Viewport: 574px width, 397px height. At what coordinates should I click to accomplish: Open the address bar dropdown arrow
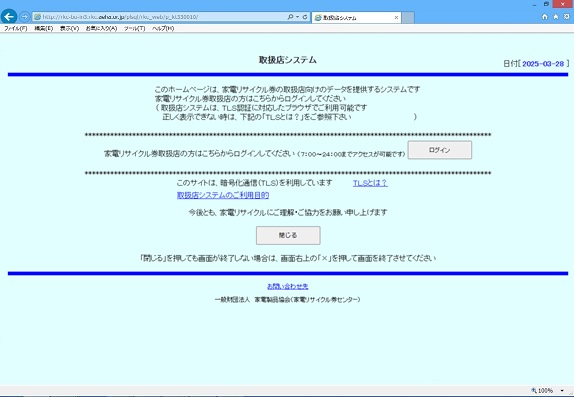point(297,17)
